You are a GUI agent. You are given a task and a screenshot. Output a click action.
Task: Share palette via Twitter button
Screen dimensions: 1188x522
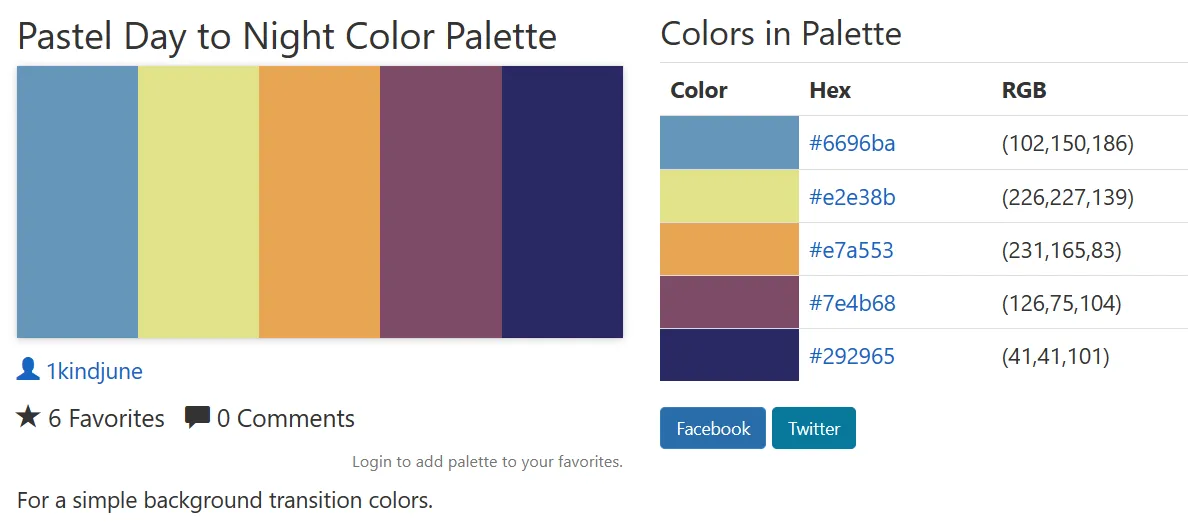click(x=814, y=428)
